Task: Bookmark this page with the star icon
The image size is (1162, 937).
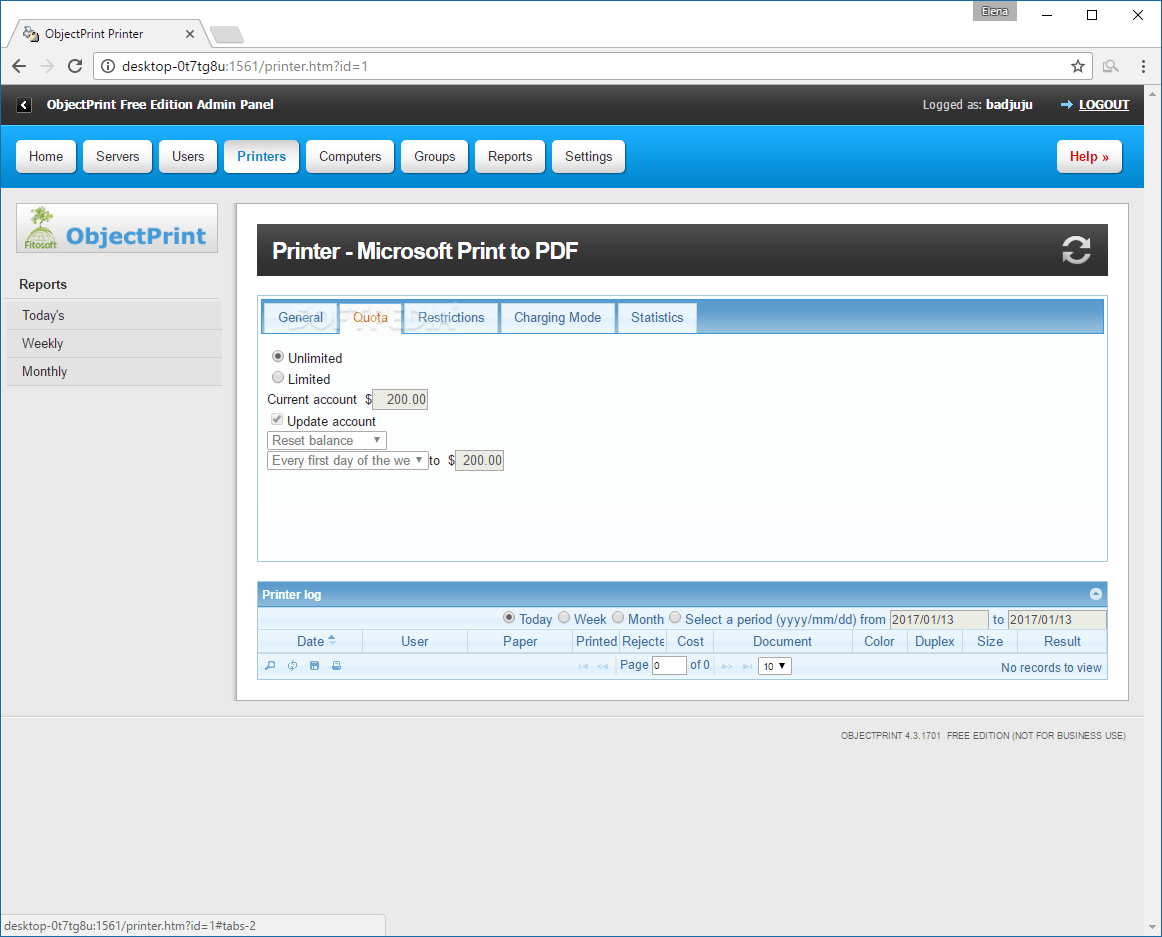Action: tap(1078, 66)
